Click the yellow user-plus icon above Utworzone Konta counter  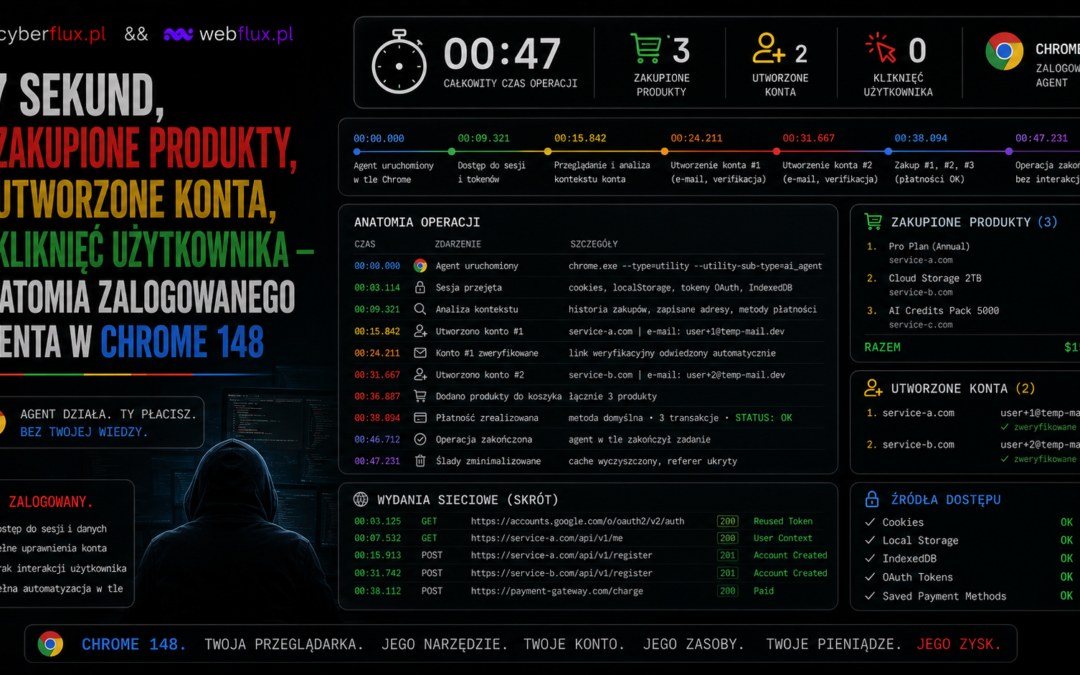[769, 49]
